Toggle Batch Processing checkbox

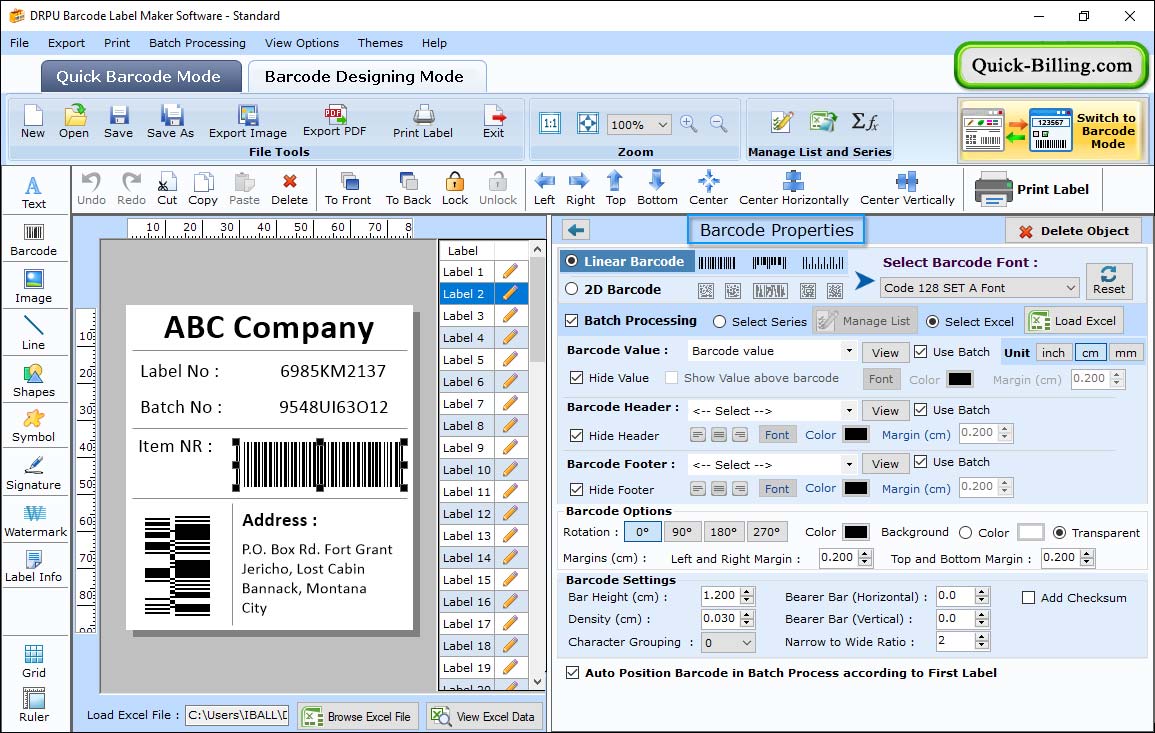[x=572, y=320]
